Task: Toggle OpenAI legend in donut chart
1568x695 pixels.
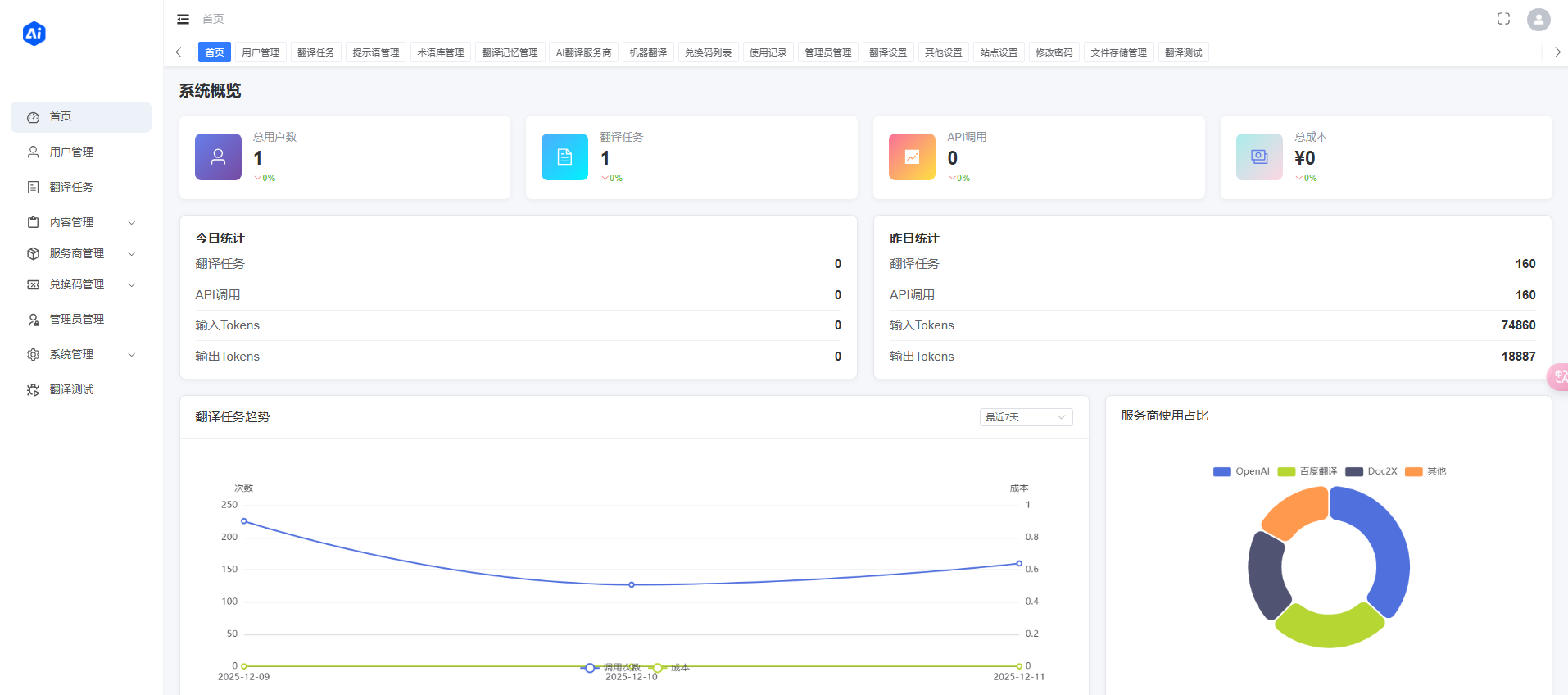Action: 1241,471
